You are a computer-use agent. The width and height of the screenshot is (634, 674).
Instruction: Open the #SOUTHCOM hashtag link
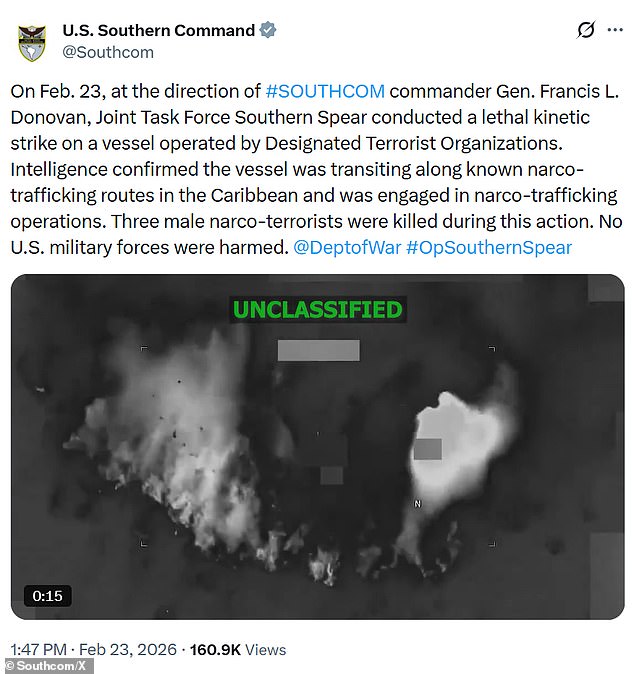[x=325, y=92]
